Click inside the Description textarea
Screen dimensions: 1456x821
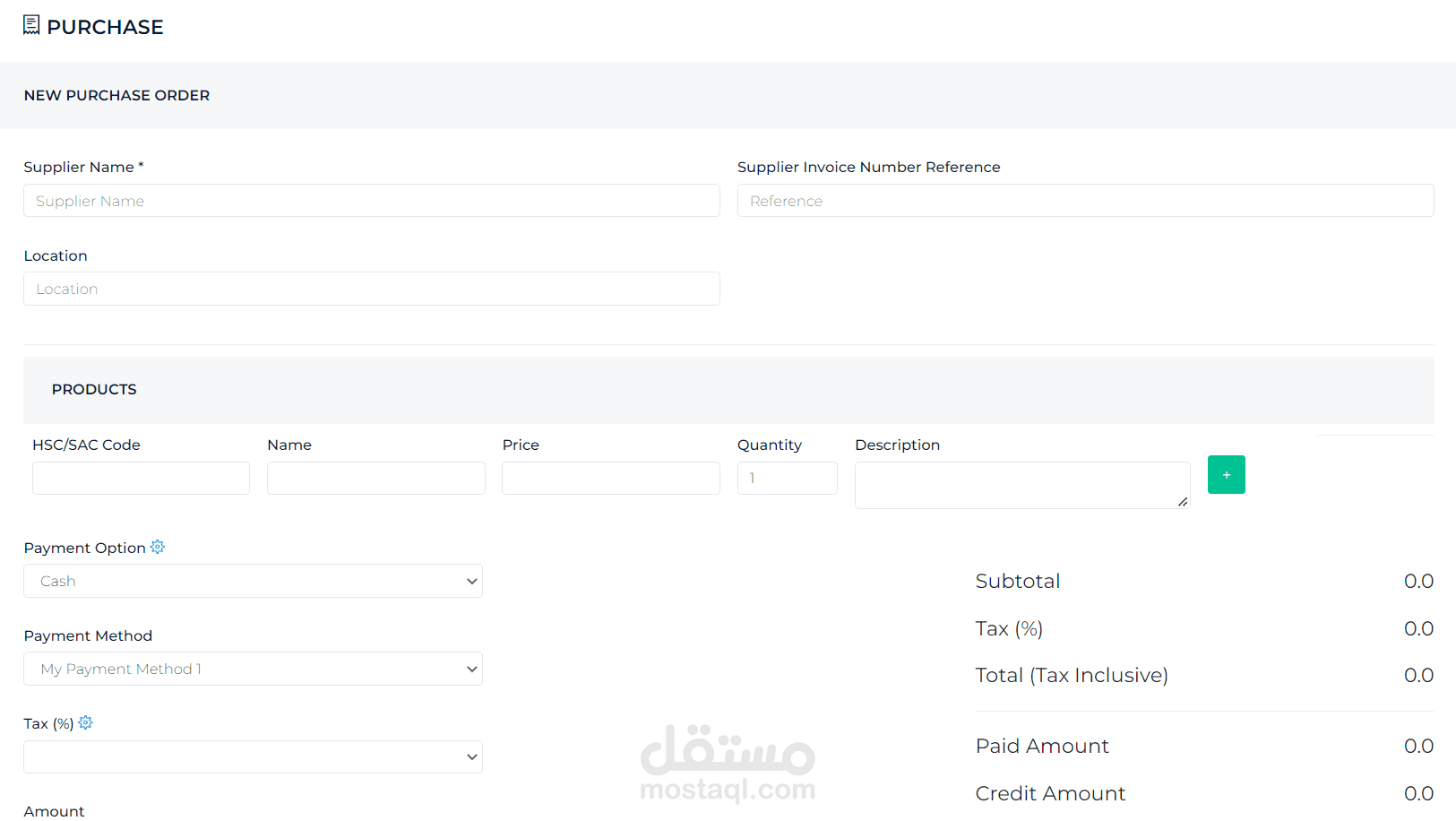tap(1021, 485)
